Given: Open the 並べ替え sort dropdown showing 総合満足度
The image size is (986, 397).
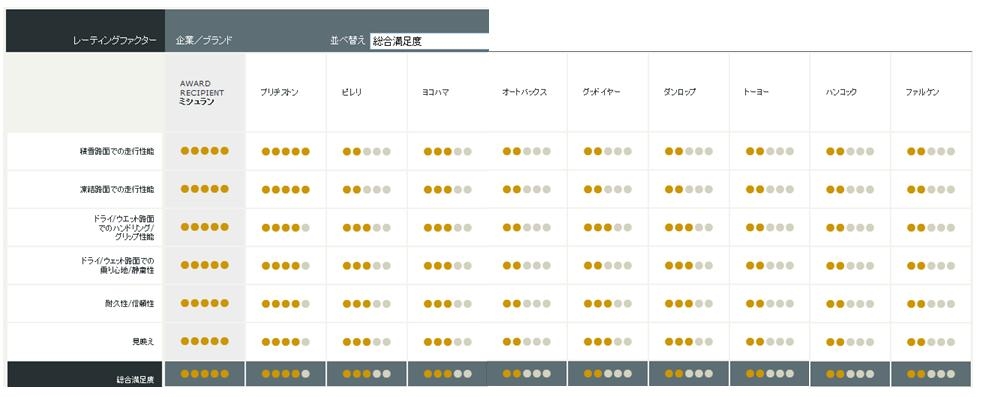Looking at the screenshot, I should pos(429,42).
